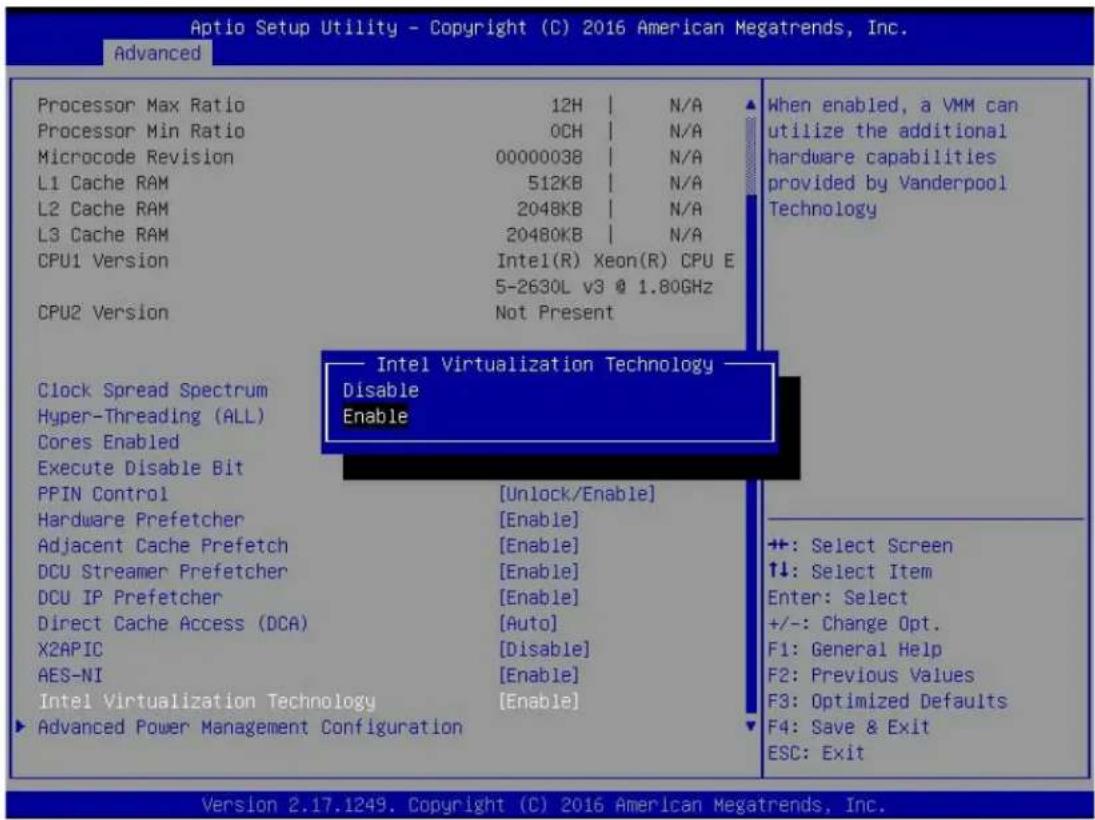This screenshot has width=1095, height=820.
Task: Select Adjacent Cache Prefetch setting
Action: coord(163,546)
